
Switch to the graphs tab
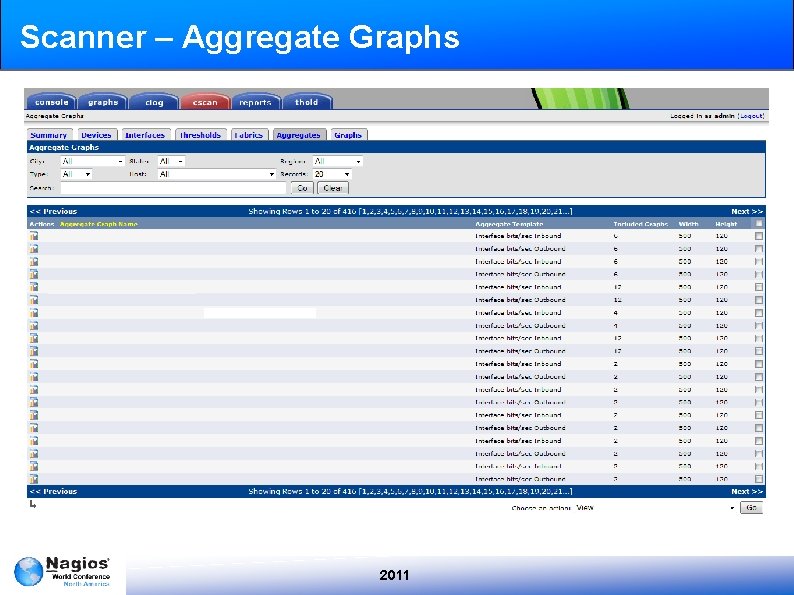click(103, 102)
